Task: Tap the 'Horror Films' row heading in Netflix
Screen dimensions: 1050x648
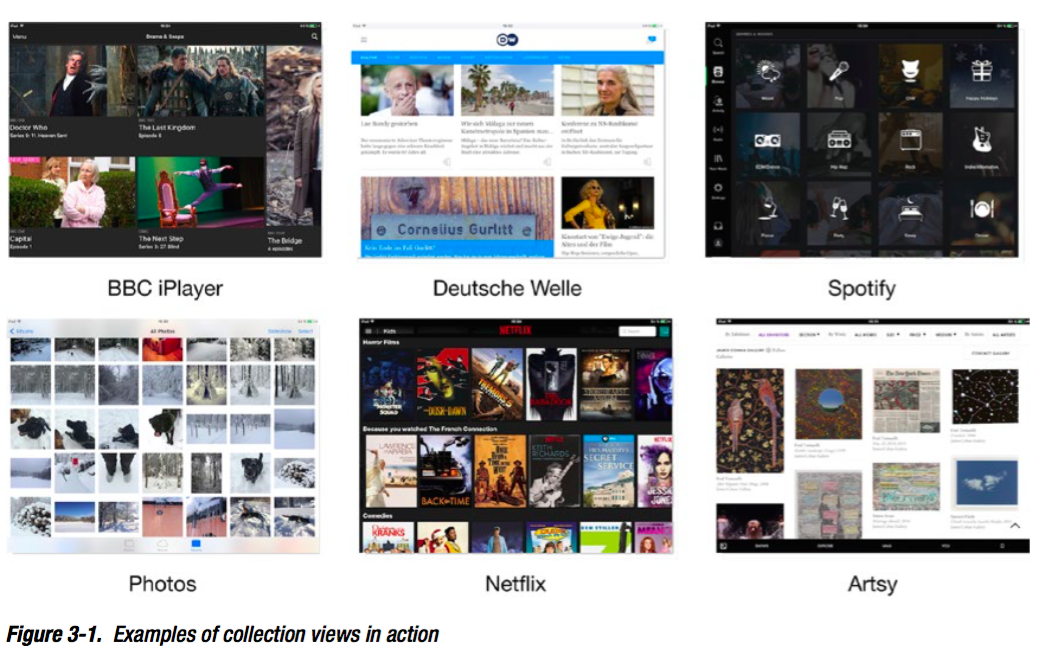Action: pos(380,342)
